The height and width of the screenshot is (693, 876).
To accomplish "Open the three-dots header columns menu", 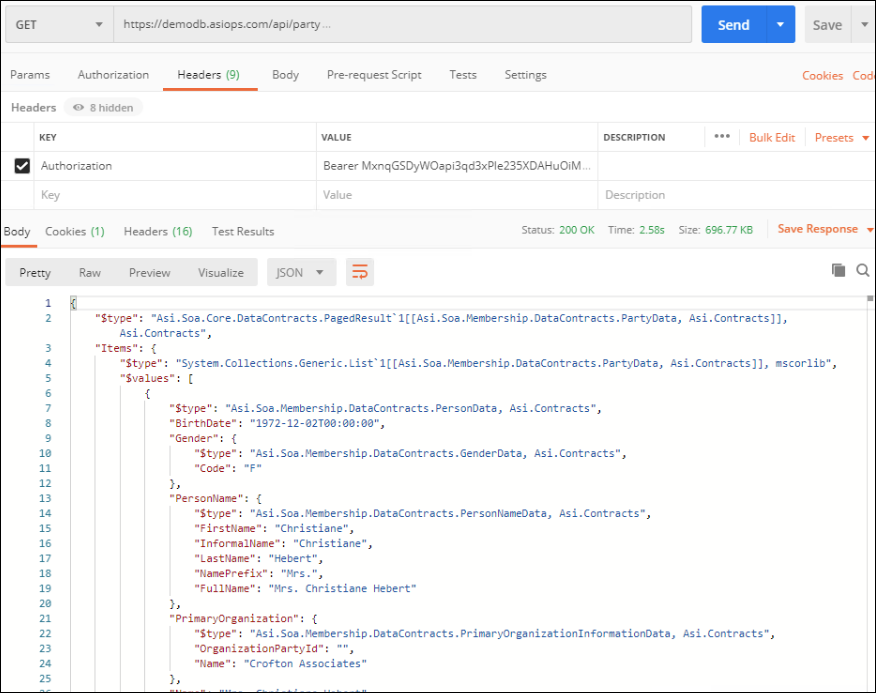I will (x=722, y=137).
